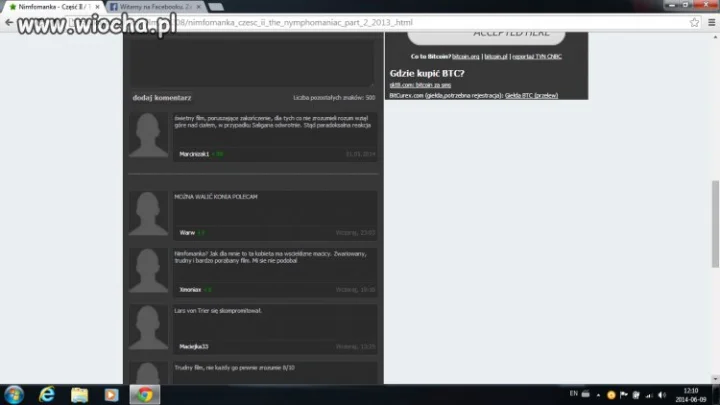Open Windows Media Player from the taskbar
Image resolution: width=720 pixels, height=405 pixels.
click(111, 395)
